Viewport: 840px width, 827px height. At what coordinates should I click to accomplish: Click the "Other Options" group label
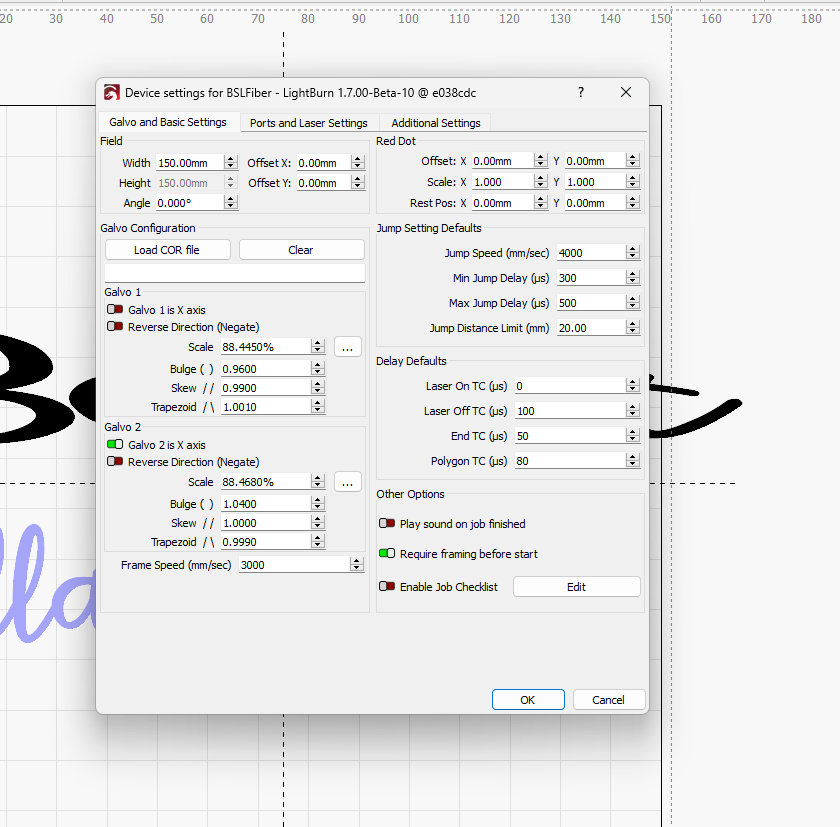[x=410, y=494]
